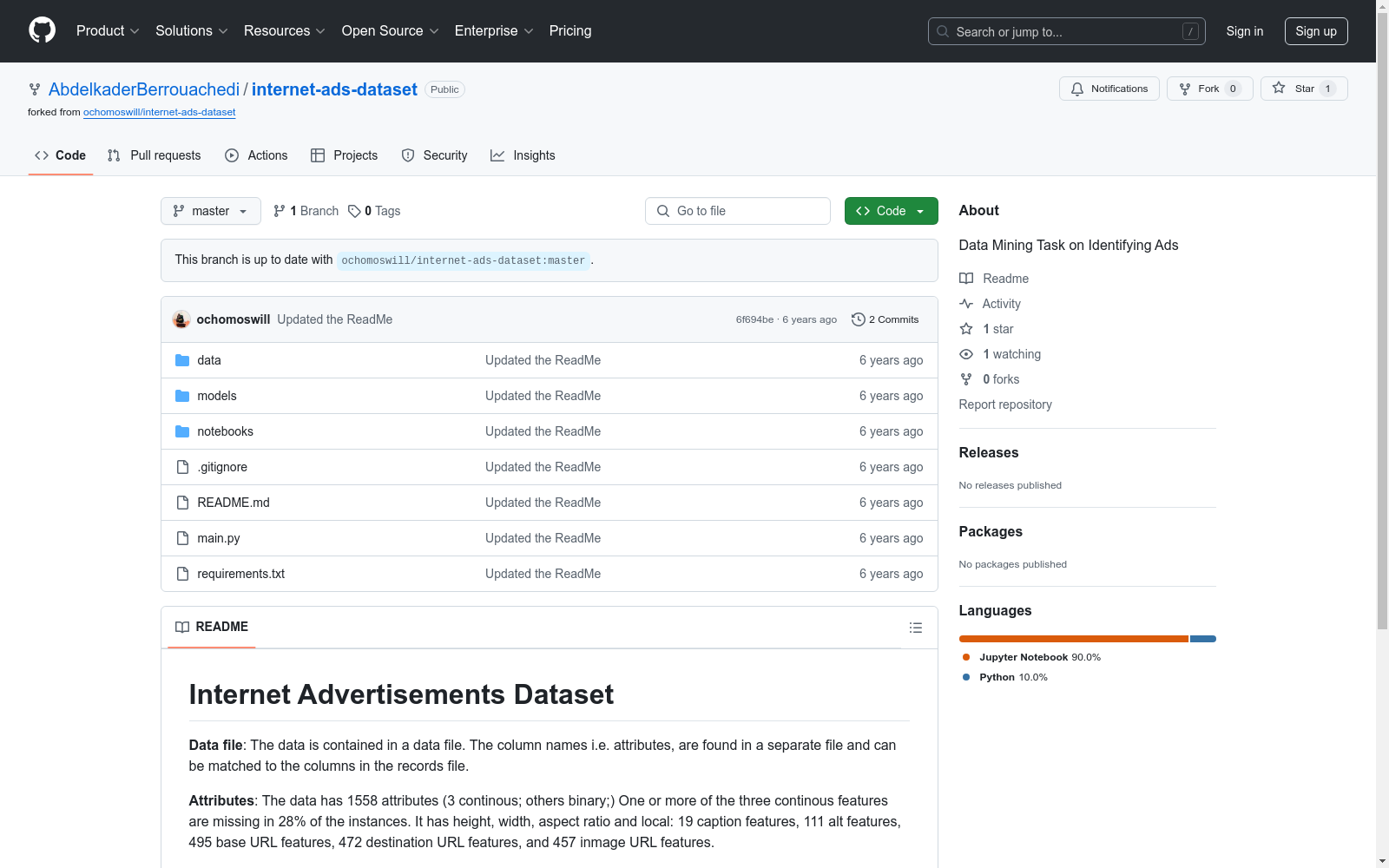Click the search magnifier icon in header
This screenshot has width=1389, height=868.
click(943, 31)
